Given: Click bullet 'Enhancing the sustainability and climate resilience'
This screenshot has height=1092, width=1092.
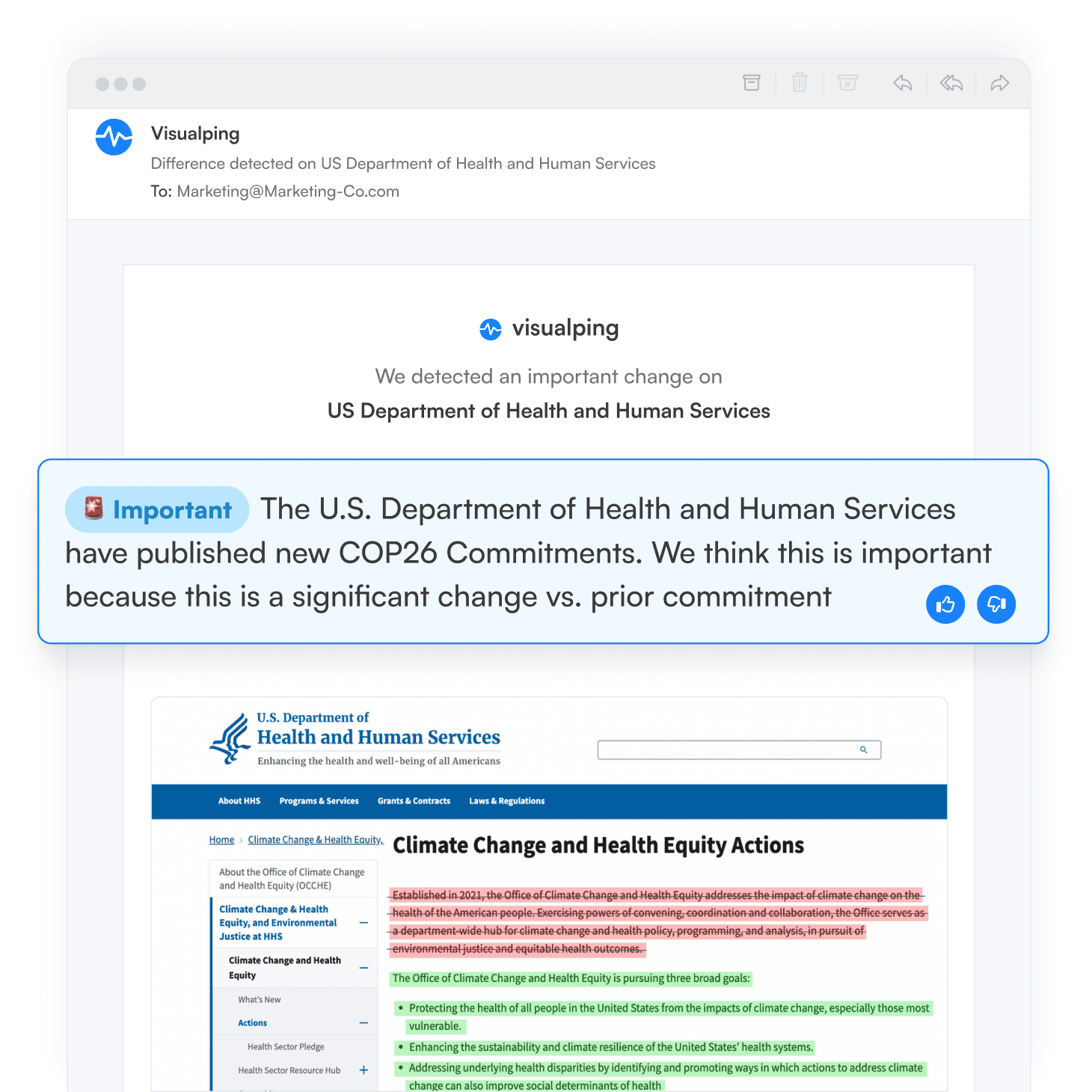Looking at the screenshot, I should (604, 1047).
